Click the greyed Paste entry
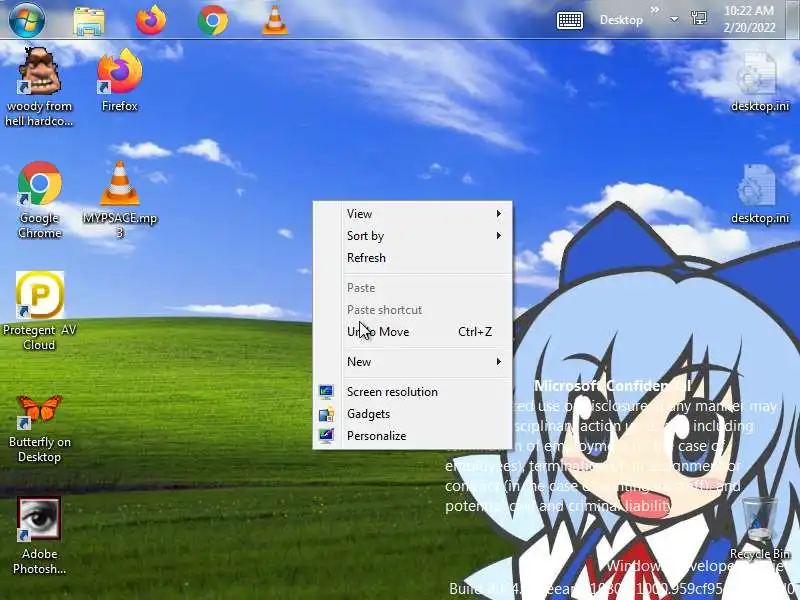 [x=412, y=288]
